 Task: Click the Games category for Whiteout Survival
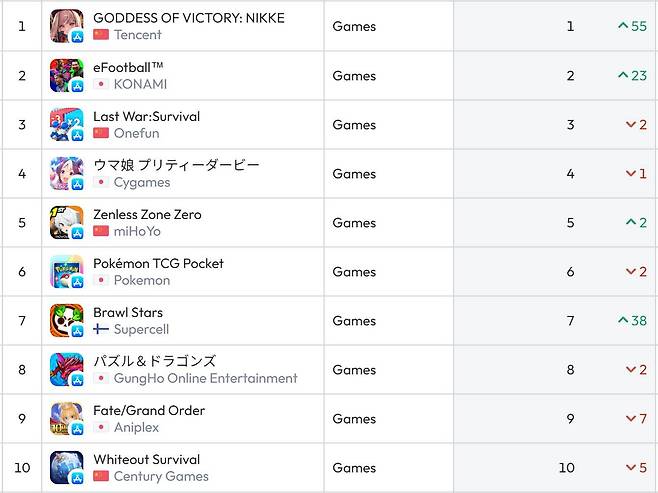click(354, 467)
